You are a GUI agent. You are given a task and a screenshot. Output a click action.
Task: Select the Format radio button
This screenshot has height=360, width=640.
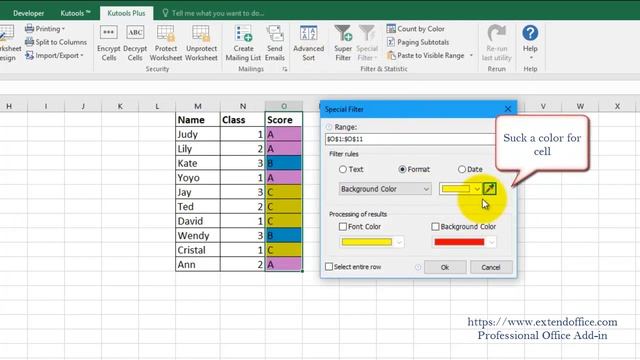(402, 169)
